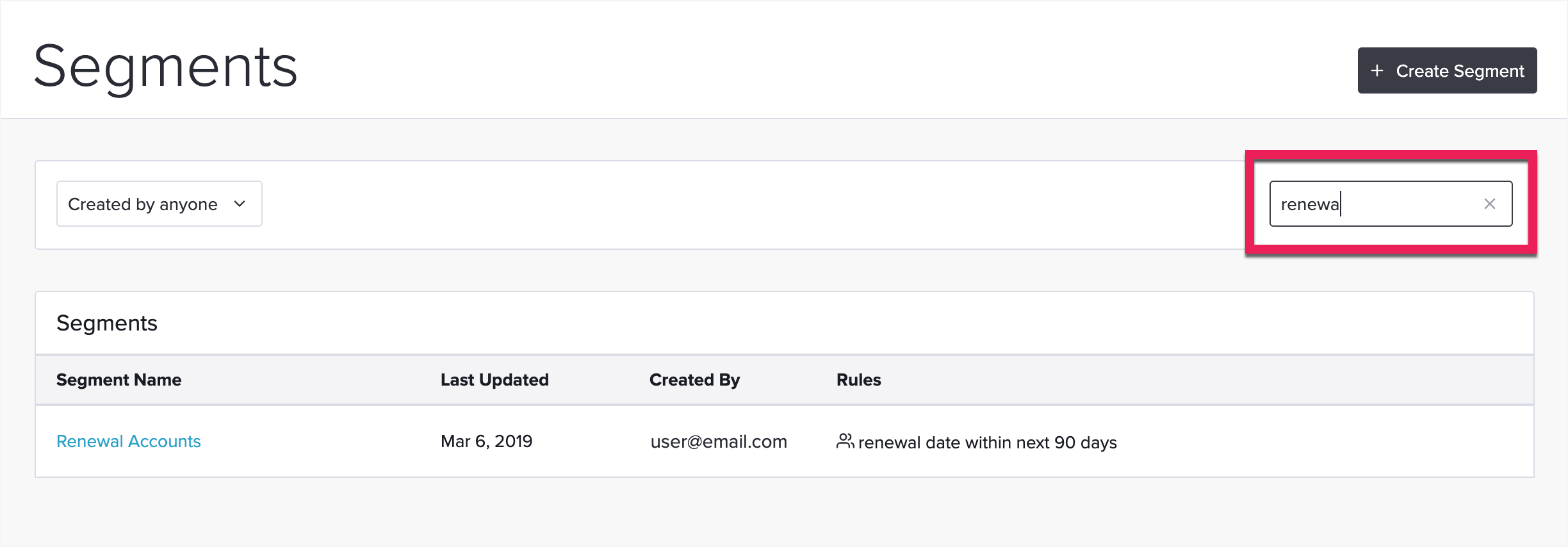Click the large Segments page title
The image size is (1568, 547).
[165, 67]
